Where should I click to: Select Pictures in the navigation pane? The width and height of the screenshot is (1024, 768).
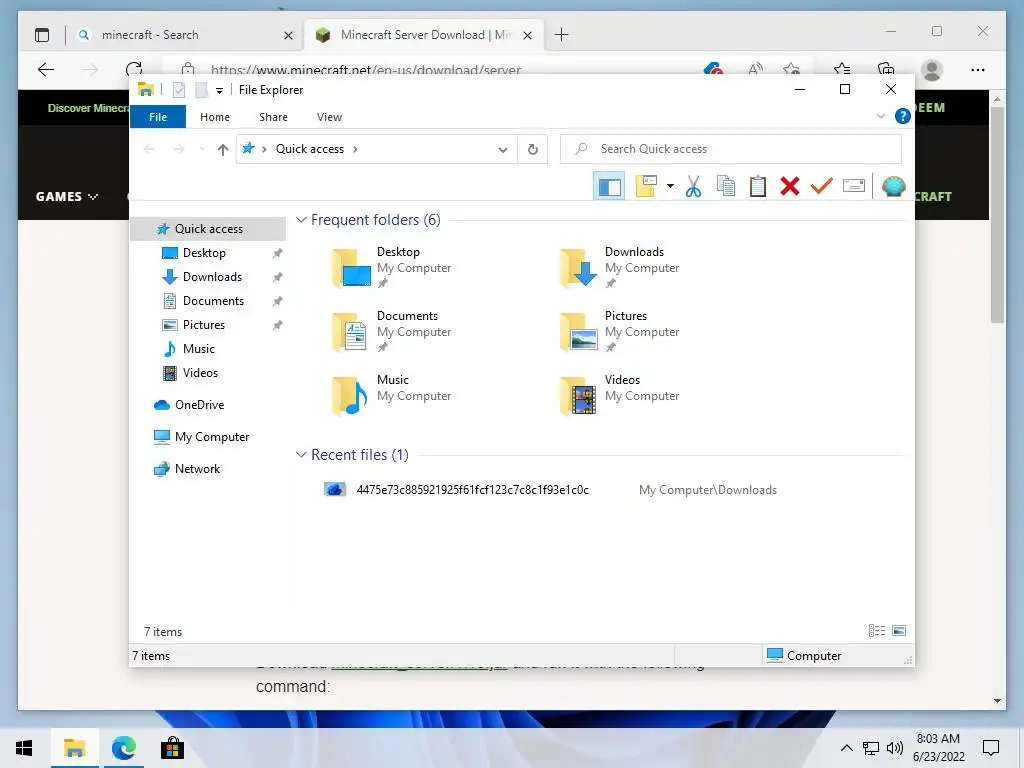[x=204, y=325]
